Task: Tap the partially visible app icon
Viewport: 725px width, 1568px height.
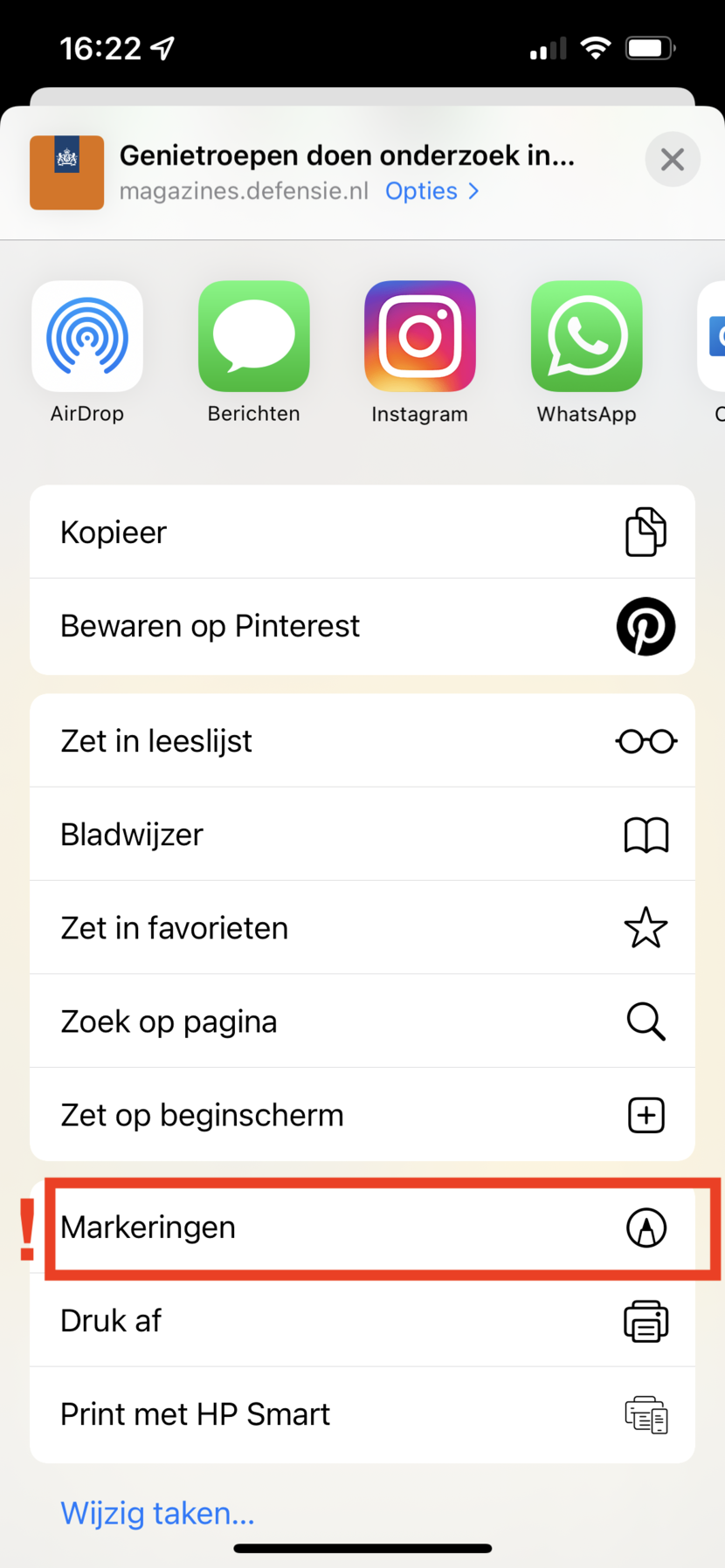Action: (714, 337)
